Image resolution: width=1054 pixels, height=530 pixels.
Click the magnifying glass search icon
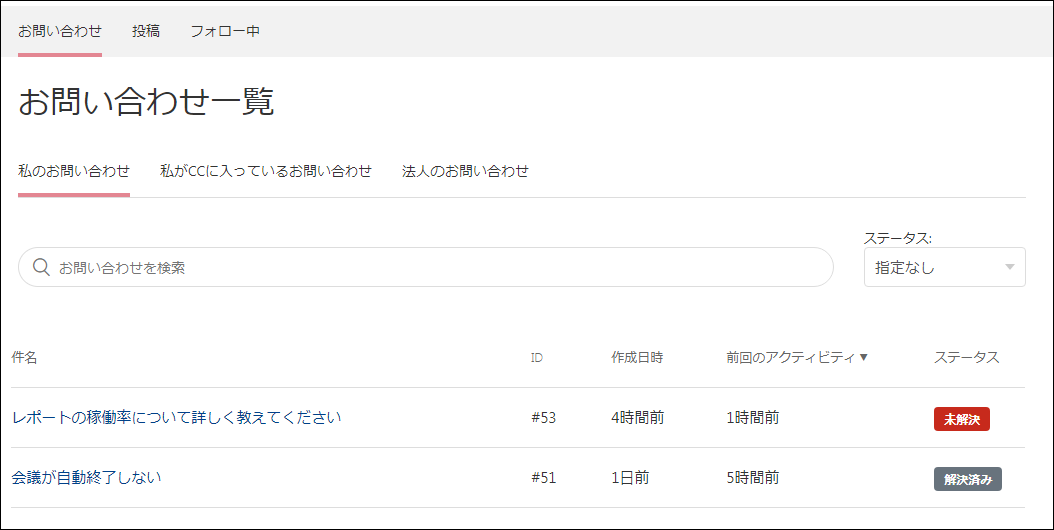click(x=42, y=267)
